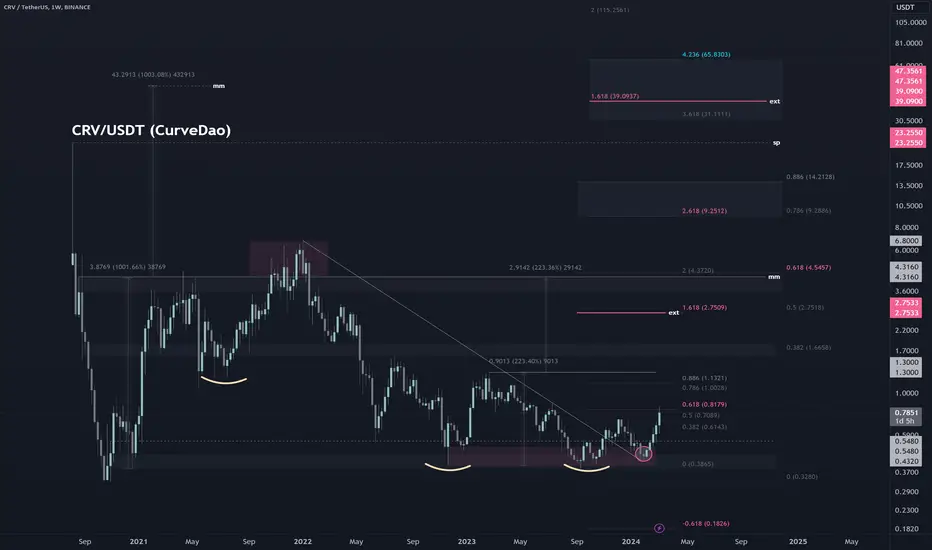The height and width of the screenshot is (550, 932).
Task: Click the 0.7851 current price label
Action: (906, 413)
